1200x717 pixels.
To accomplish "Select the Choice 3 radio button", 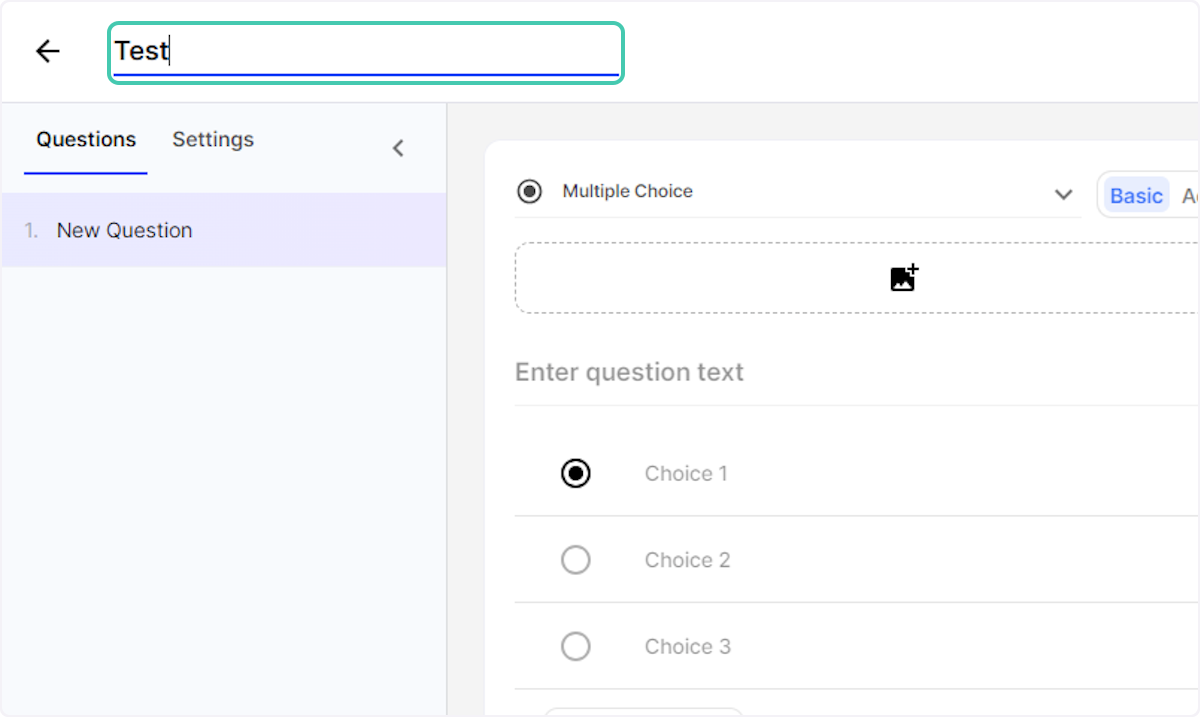I will pyautogui.click(x=576, y=647).
